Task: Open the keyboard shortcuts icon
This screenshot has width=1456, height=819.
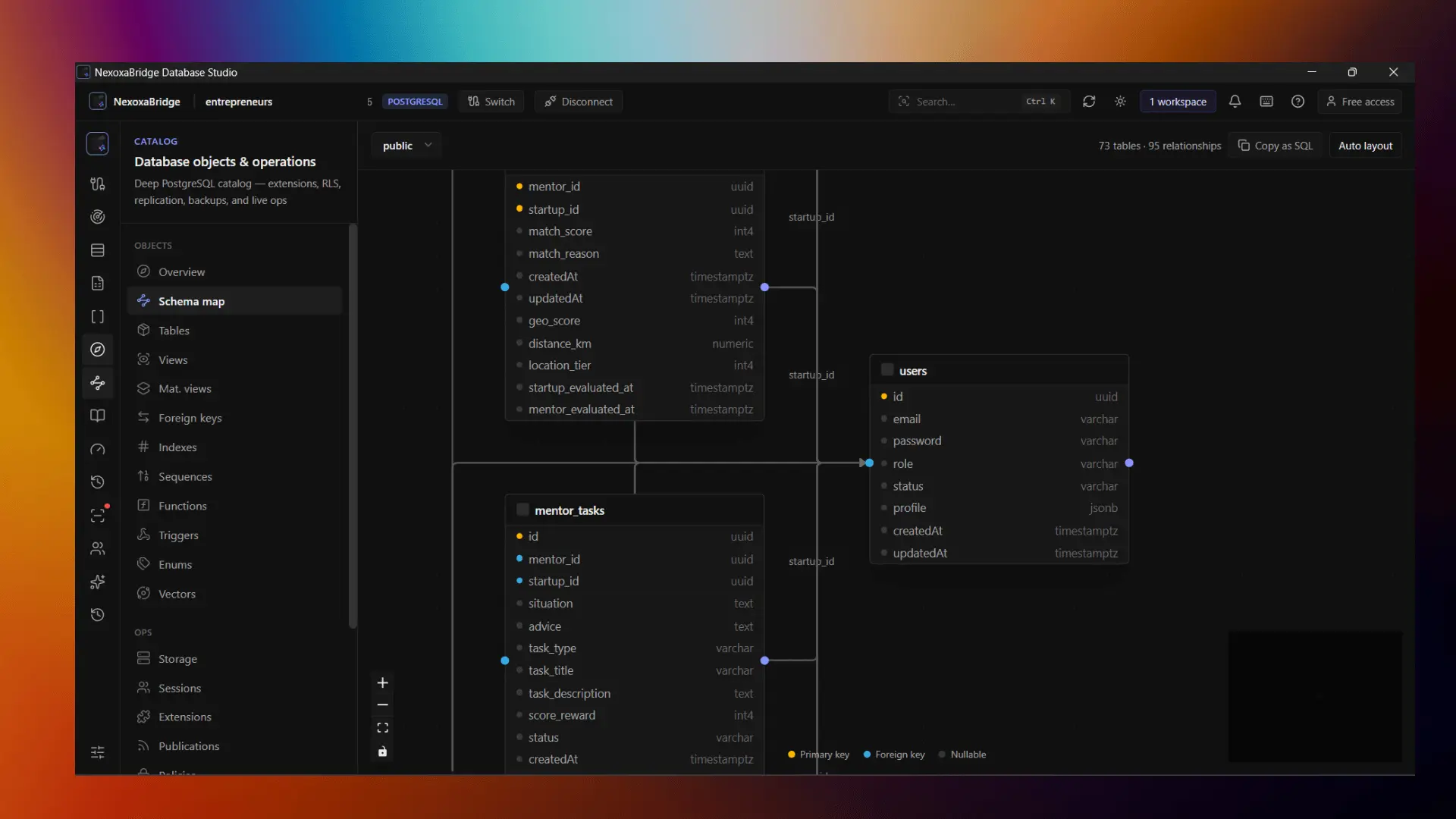Action: point(1266,102)
